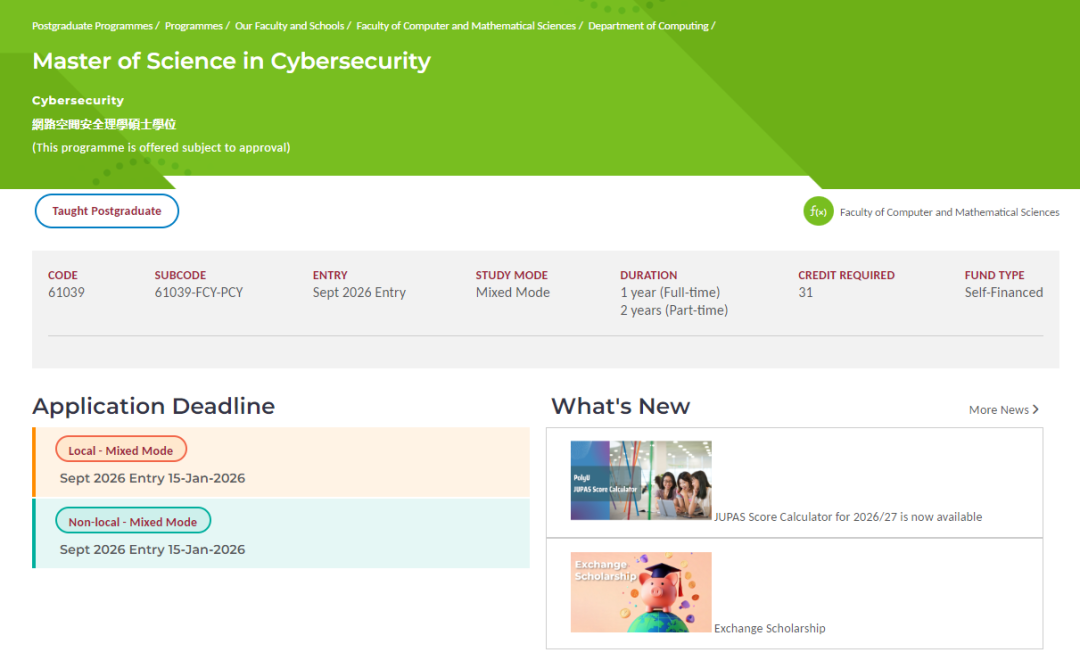
Task: Go to Postgraduate Programmes breadcrumb
Action: [x=92, y=26]
